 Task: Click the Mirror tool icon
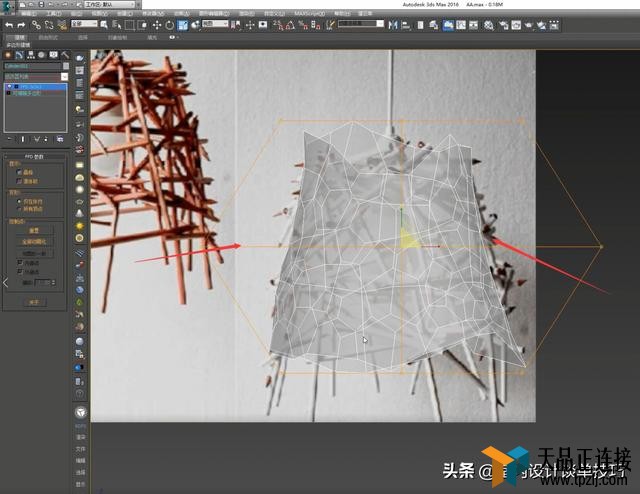point(393,25)
